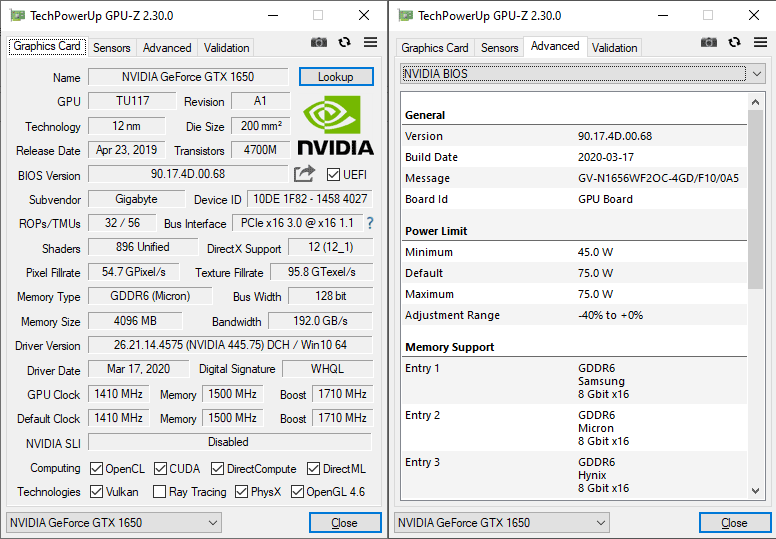Click the Transistors 4700M field
776x539 pixels.
(260, 149)
